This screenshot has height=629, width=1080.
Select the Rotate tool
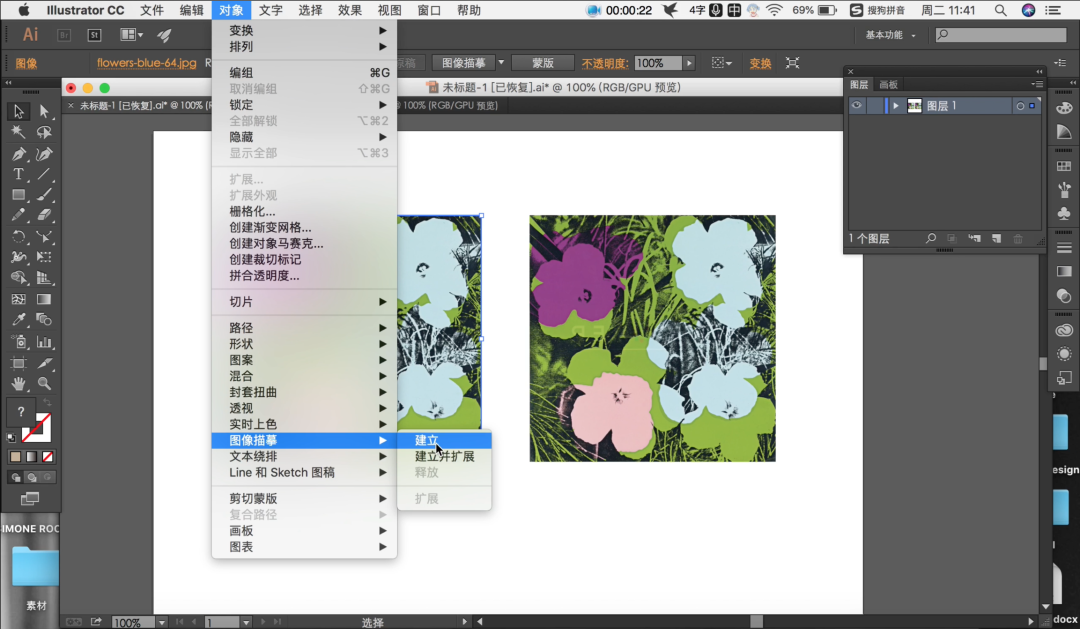(x=19, y=237)
